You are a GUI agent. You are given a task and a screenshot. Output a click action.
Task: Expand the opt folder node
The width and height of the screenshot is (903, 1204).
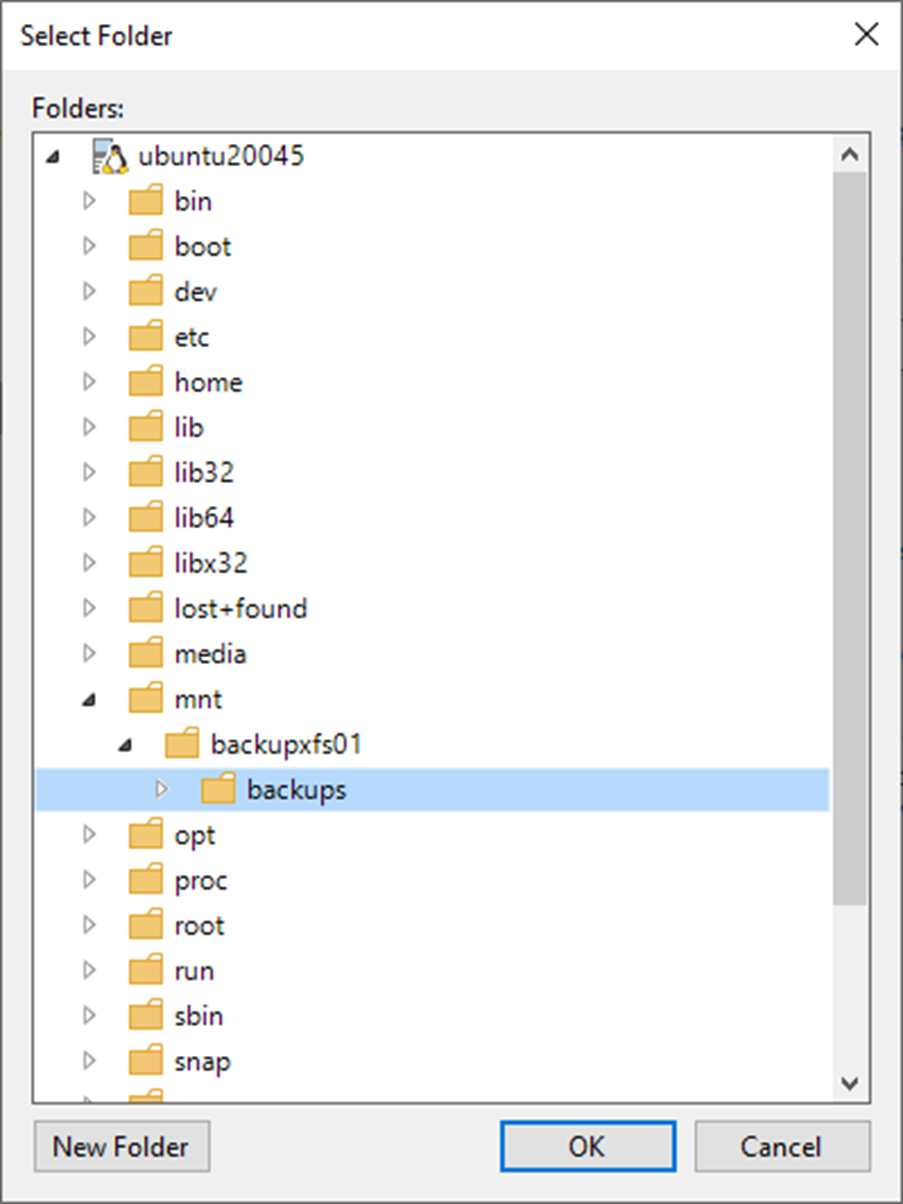tap(89, 834)
